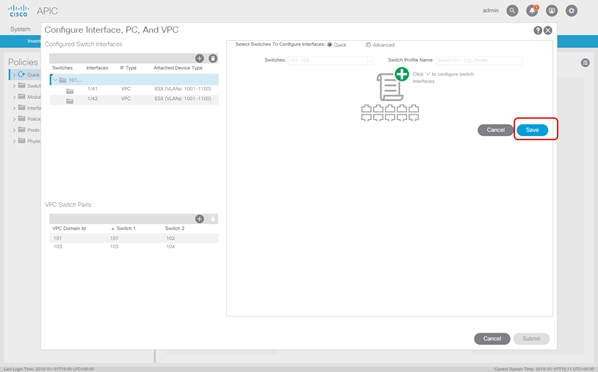The height and width of the screenshot is (372, 598).
Task: Click the Quick Start icon in Policies tree
Action: point(22,74)
